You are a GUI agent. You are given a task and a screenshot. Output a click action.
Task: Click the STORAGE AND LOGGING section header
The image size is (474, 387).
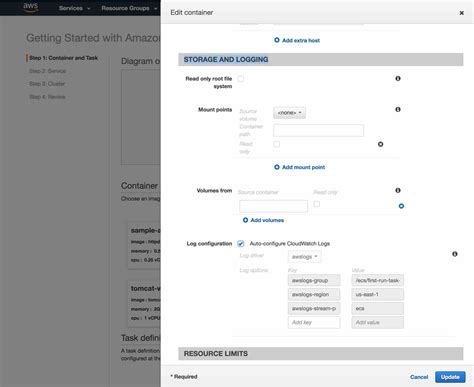(321, 59)
